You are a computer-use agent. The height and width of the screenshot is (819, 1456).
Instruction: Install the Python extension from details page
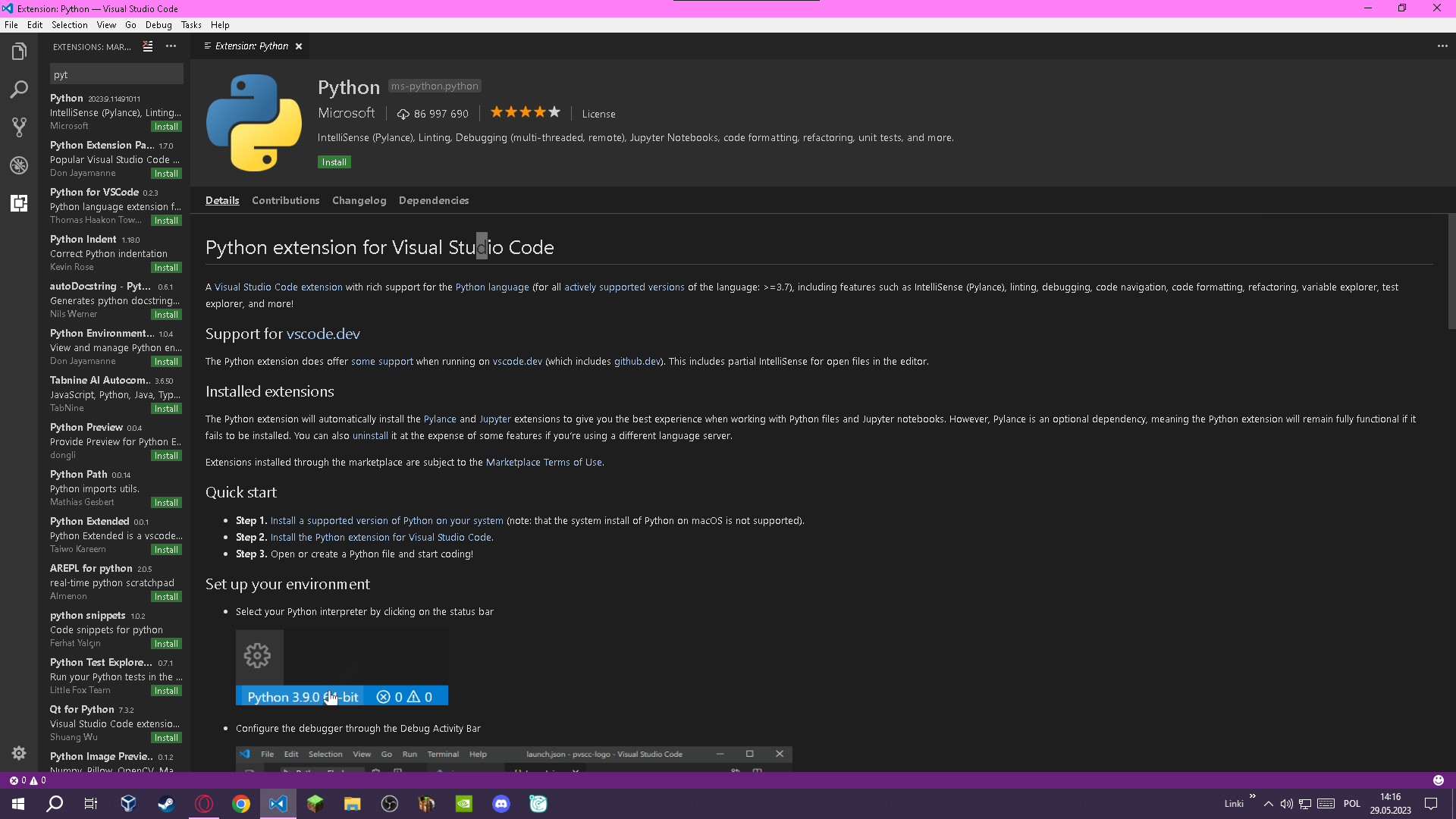(334, 162)
